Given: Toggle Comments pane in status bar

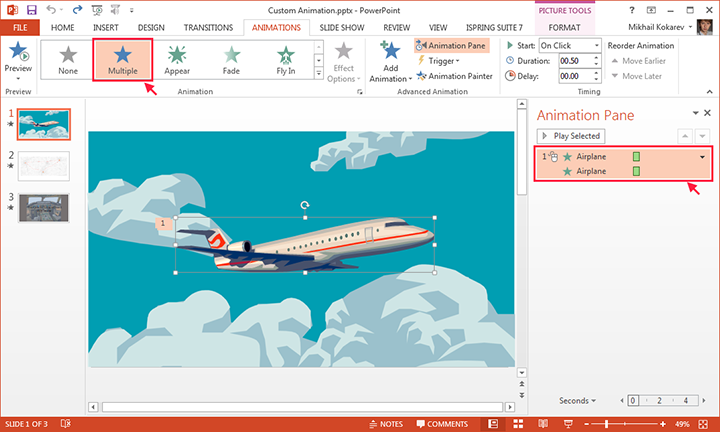Looking at the screenshot, I should pyautogui.click(x=442, y=424).
